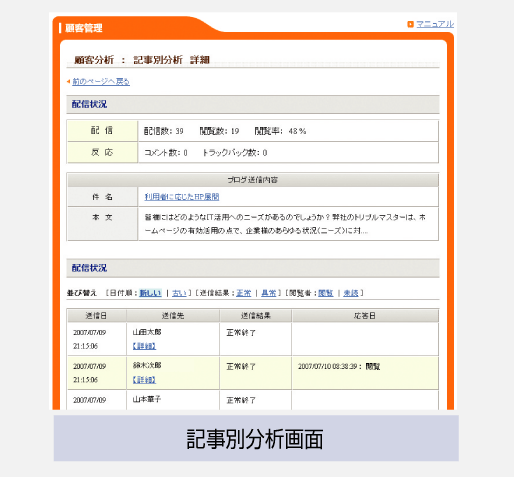Click the 配信数: 39 value

click(x=164, y=131)
